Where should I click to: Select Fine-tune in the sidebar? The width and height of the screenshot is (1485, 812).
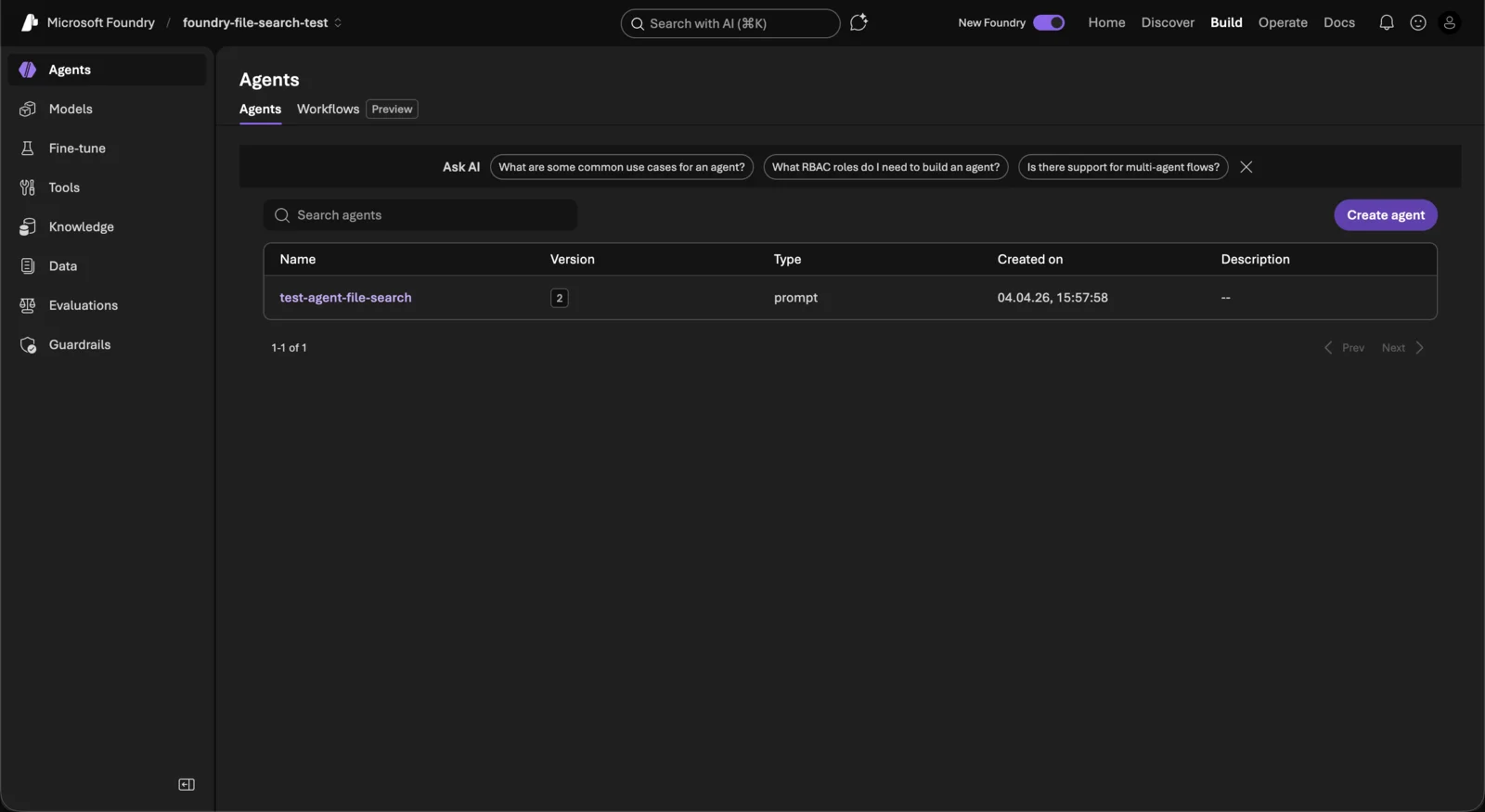pos(77,148)
